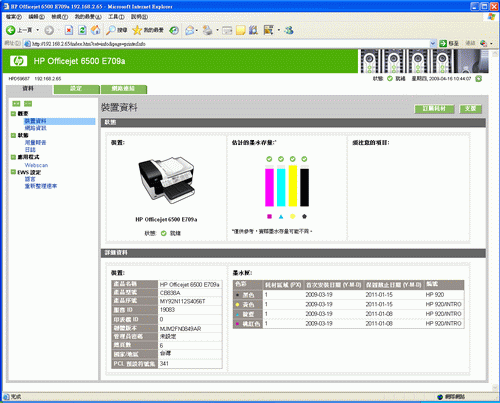The height and width of the screenshot is (403, 500).
Task: Open the address bar dropdown arrow
Action: click(x=433, y=43)
